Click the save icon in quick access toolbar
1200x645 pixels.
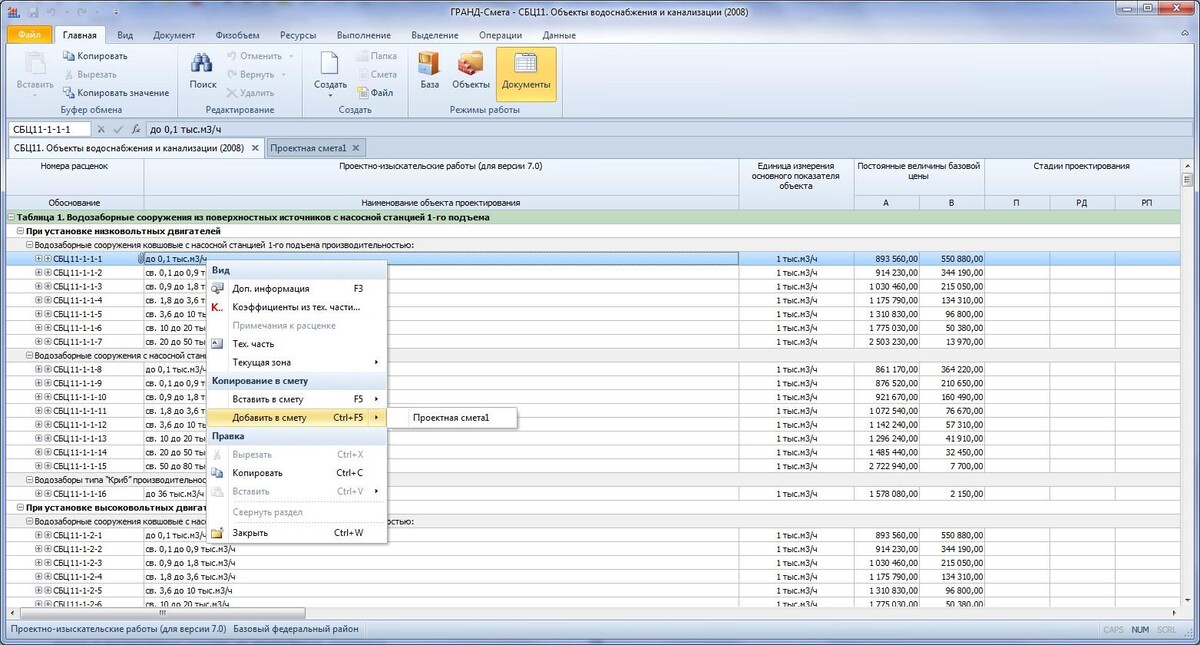pos(34,12)
